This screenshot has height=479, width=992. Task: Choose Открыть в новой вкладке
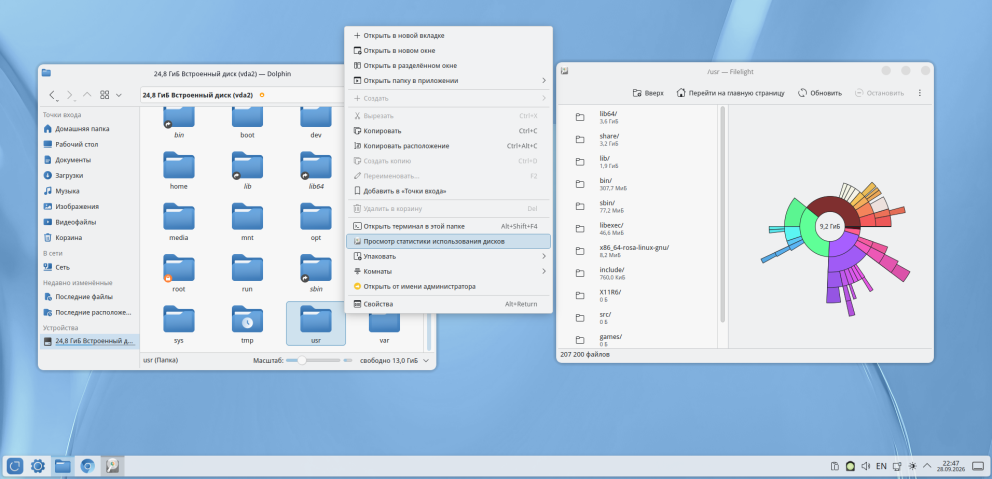click(449, 35)
